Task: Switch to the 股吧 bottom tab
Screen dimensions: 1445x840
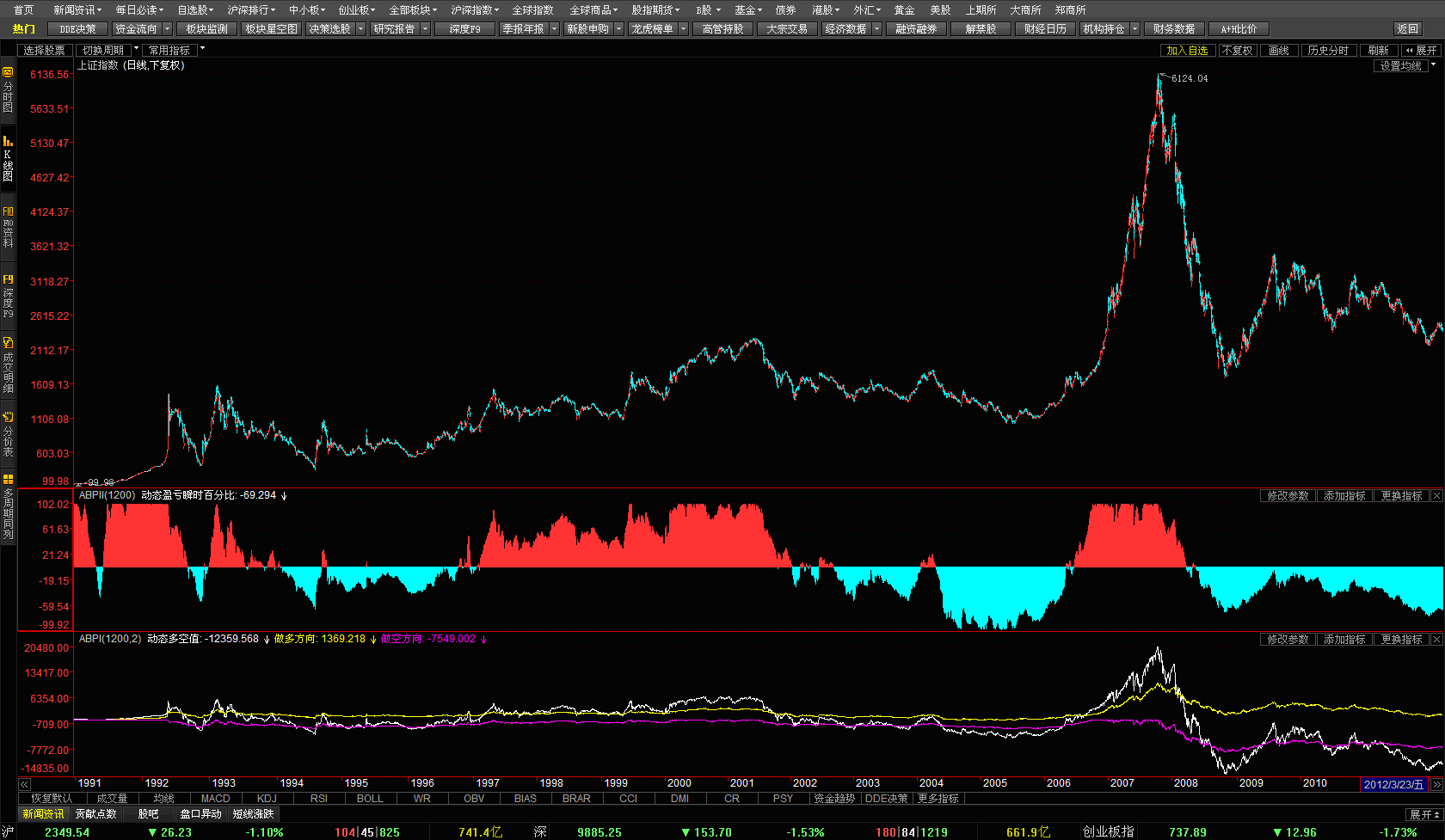Action: tap(148, 814)
